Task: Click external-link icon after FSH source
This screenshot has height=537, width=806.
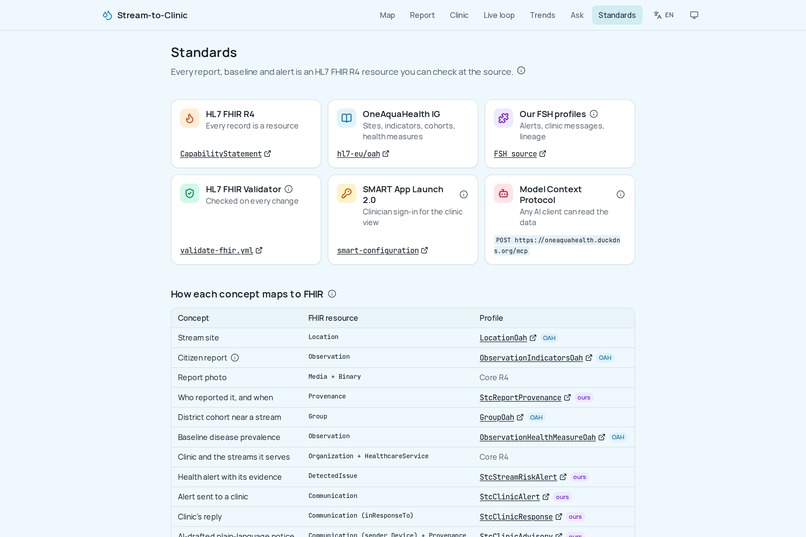Action: click(542, 154)
